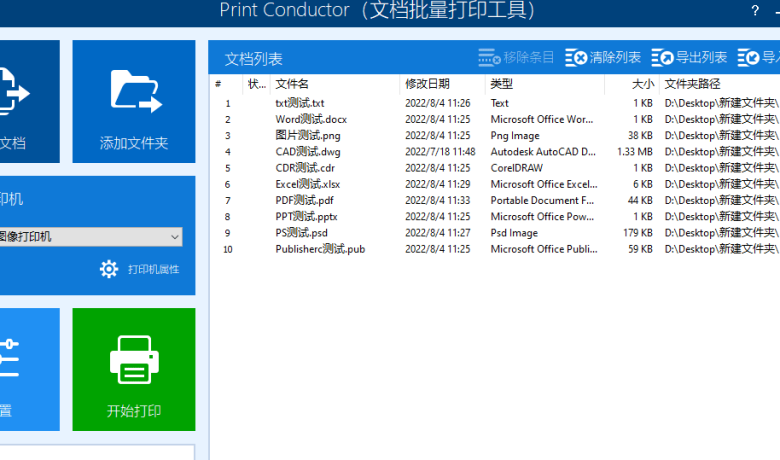Click the CorelDRAW type cell
The height and width of the screenshot is (460, 780).
tap(517, 168)
